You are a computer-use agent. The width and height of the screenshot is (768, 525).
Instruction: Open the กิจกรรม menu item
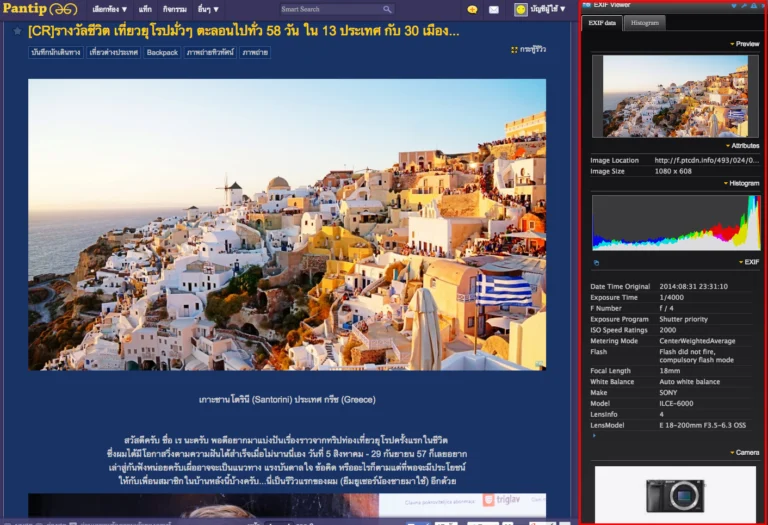175,9
